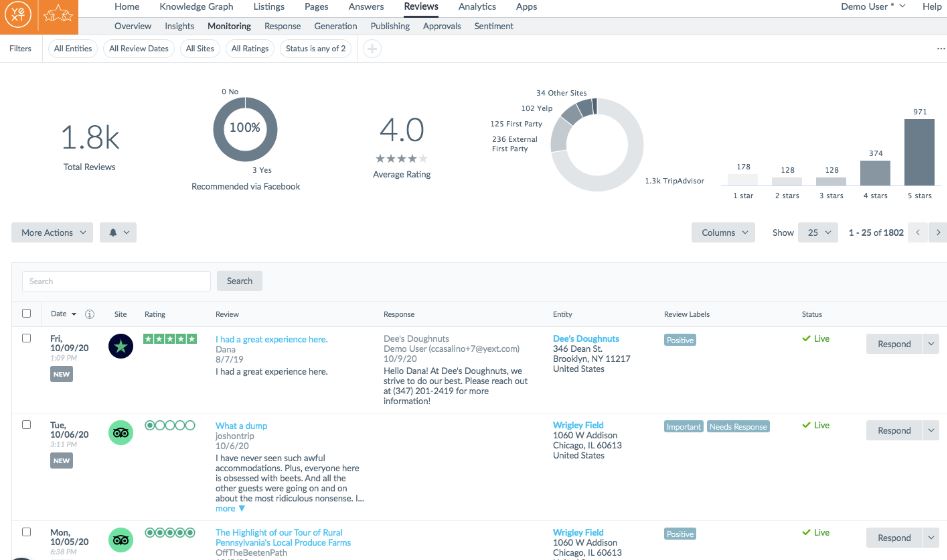Click the info icon beside Date column
Viewport: 947px width, 560px height.
pyautogui.click(x=89, y=314)
